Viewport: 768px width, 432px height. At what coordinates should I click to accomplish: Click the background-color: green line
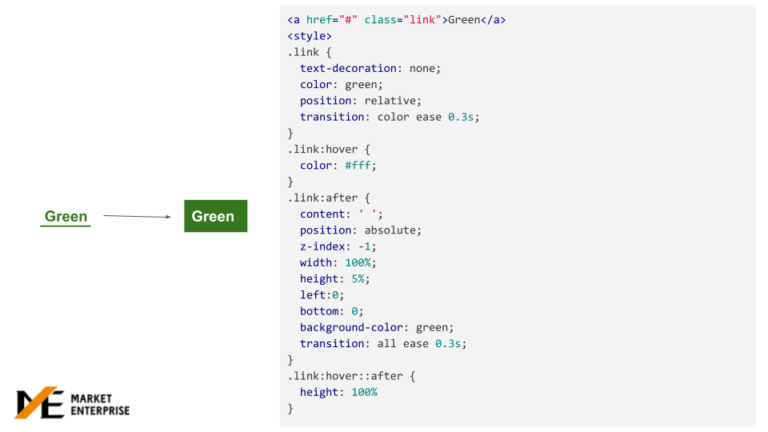coord(376,327)
